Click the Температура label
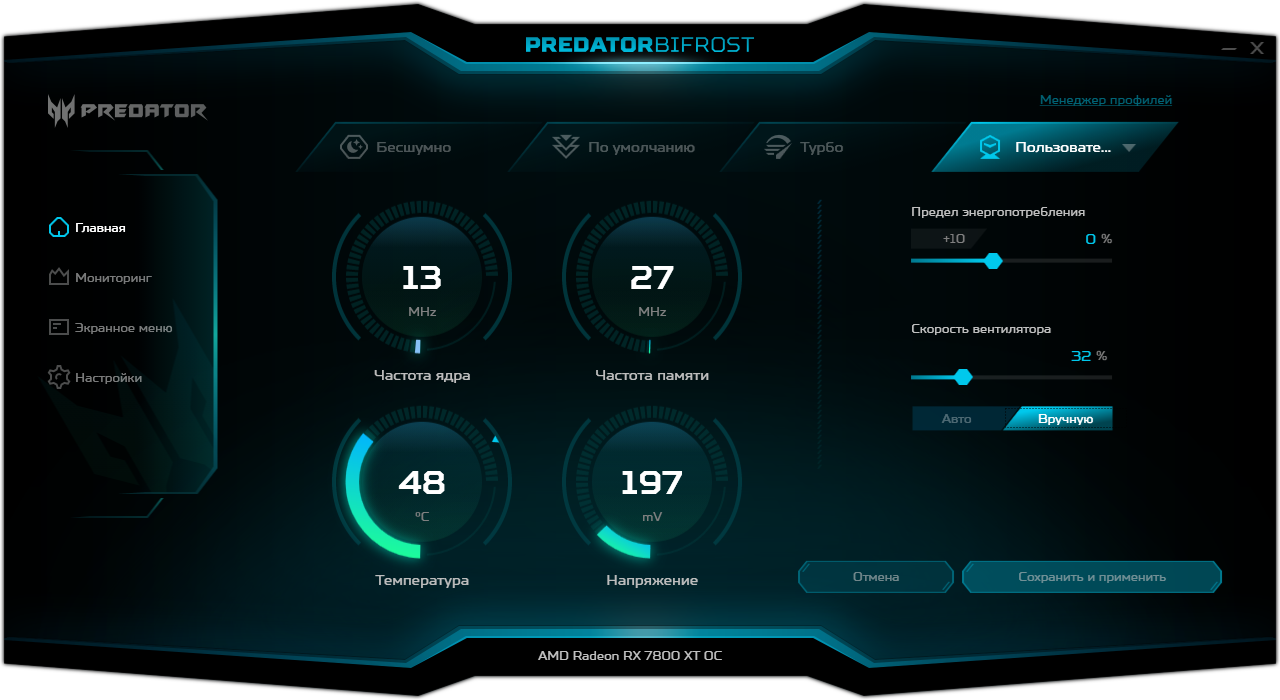Image resolution: width=1280 pixels, height=700 pixels. tap(422, 580)
